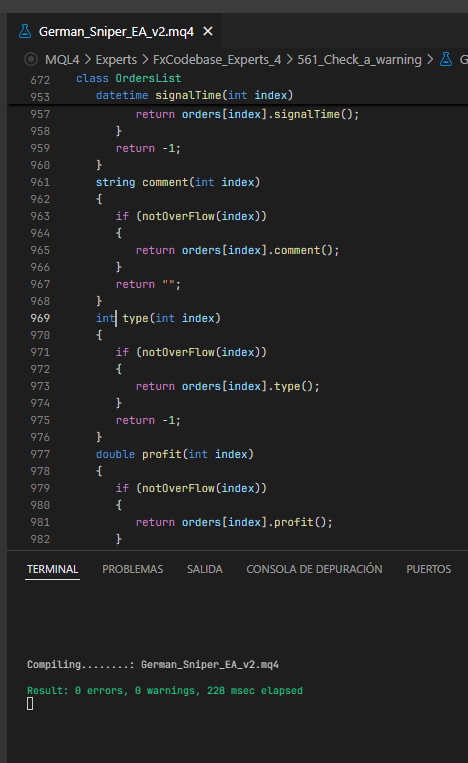Click 'type(int index)' on line 969
This screenshot has height=763, width=468.
click(171, 318)
